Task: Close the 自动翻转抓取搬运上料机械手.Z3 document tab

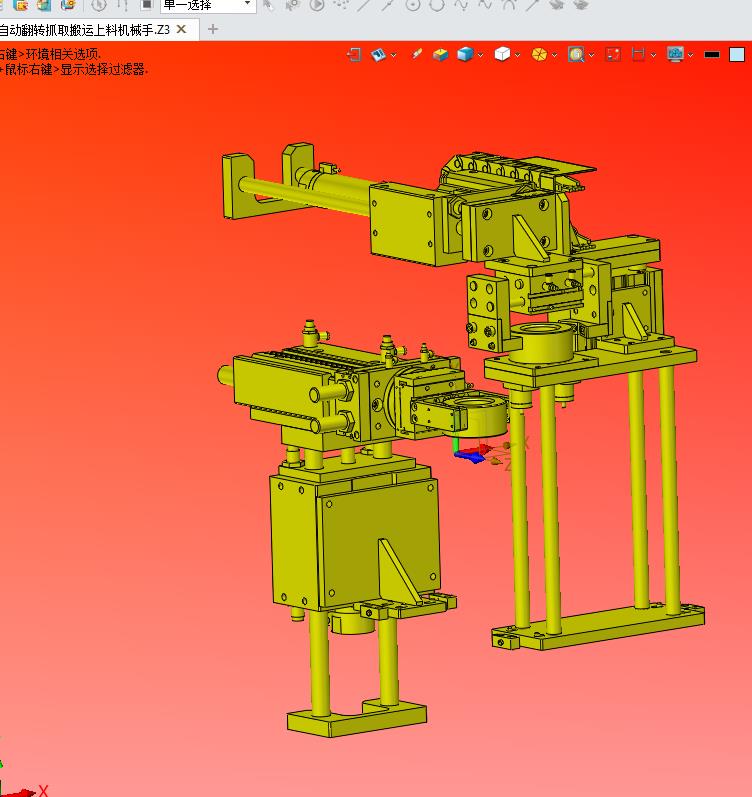Action: click(182, 29)
